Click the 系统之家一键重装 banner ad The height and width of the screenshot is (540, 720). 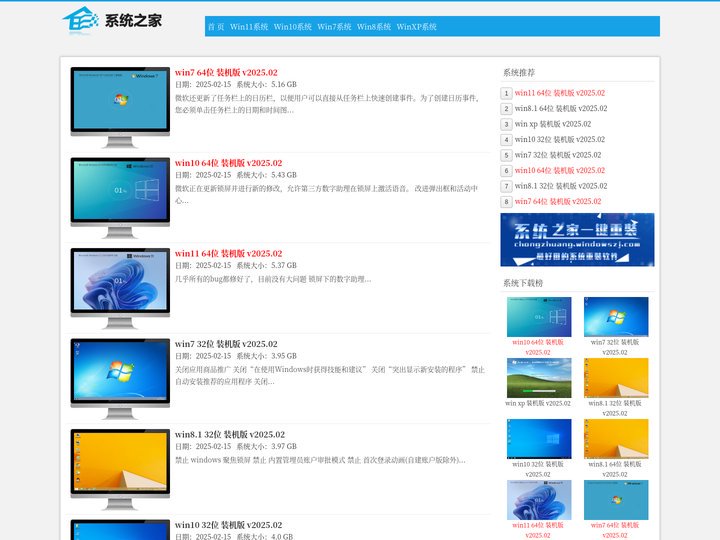[577, 239]
